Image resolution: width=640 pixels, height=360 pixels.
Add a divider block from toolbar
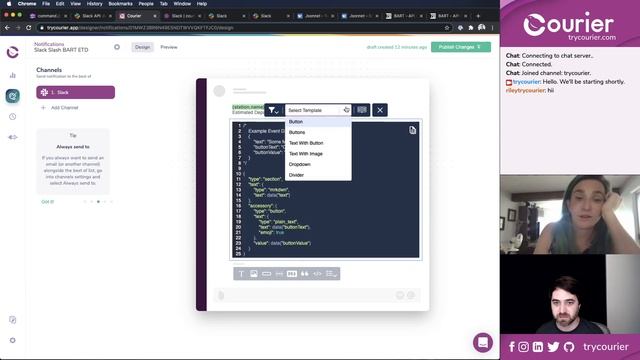click(279, 273)
